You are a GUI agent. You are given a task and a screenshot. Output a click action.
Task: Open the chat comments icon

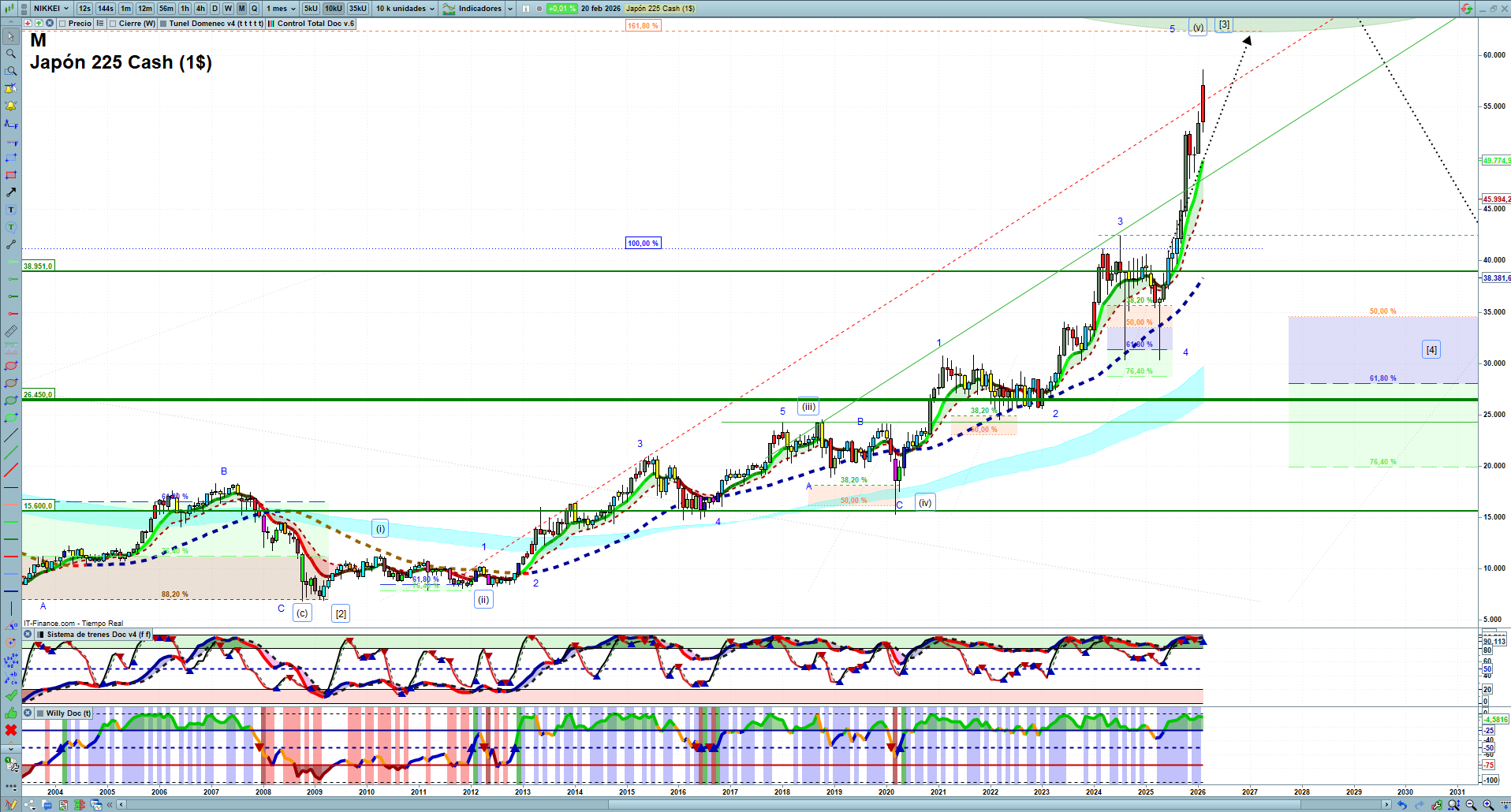tap(47, 805)
